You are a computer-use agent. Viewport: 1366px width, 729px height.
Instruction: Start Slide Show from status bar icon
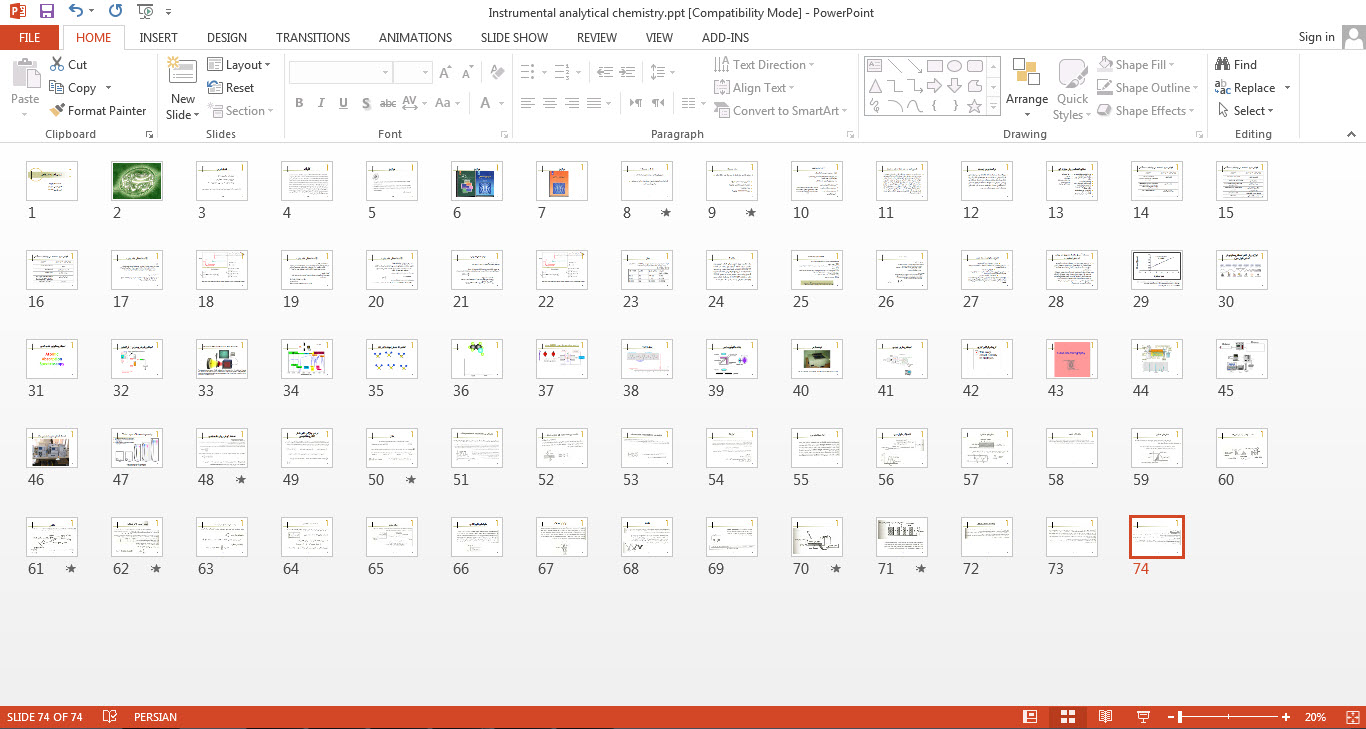point(1143,717)
